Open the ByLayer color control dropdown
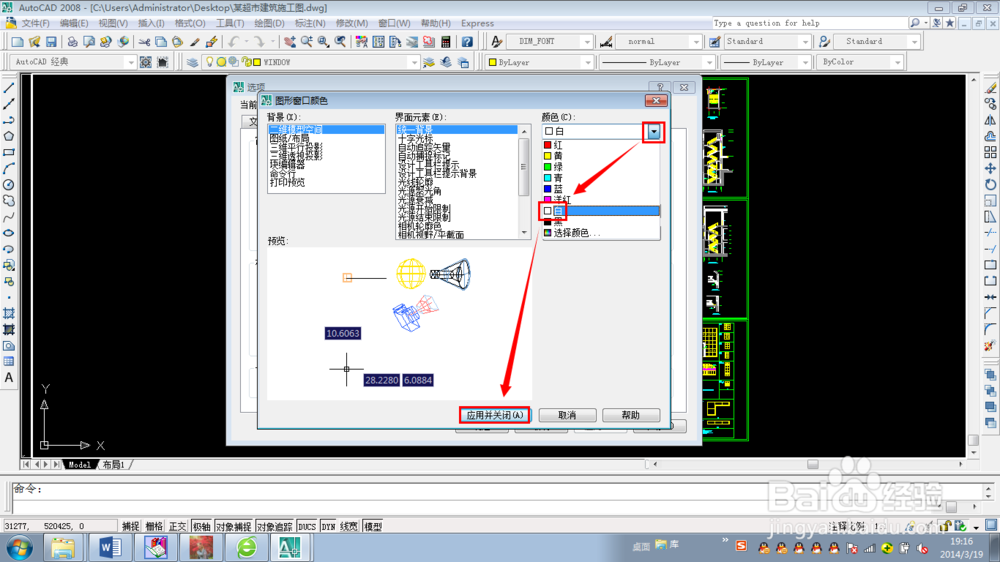1000x562 pixels. (587, 62)
